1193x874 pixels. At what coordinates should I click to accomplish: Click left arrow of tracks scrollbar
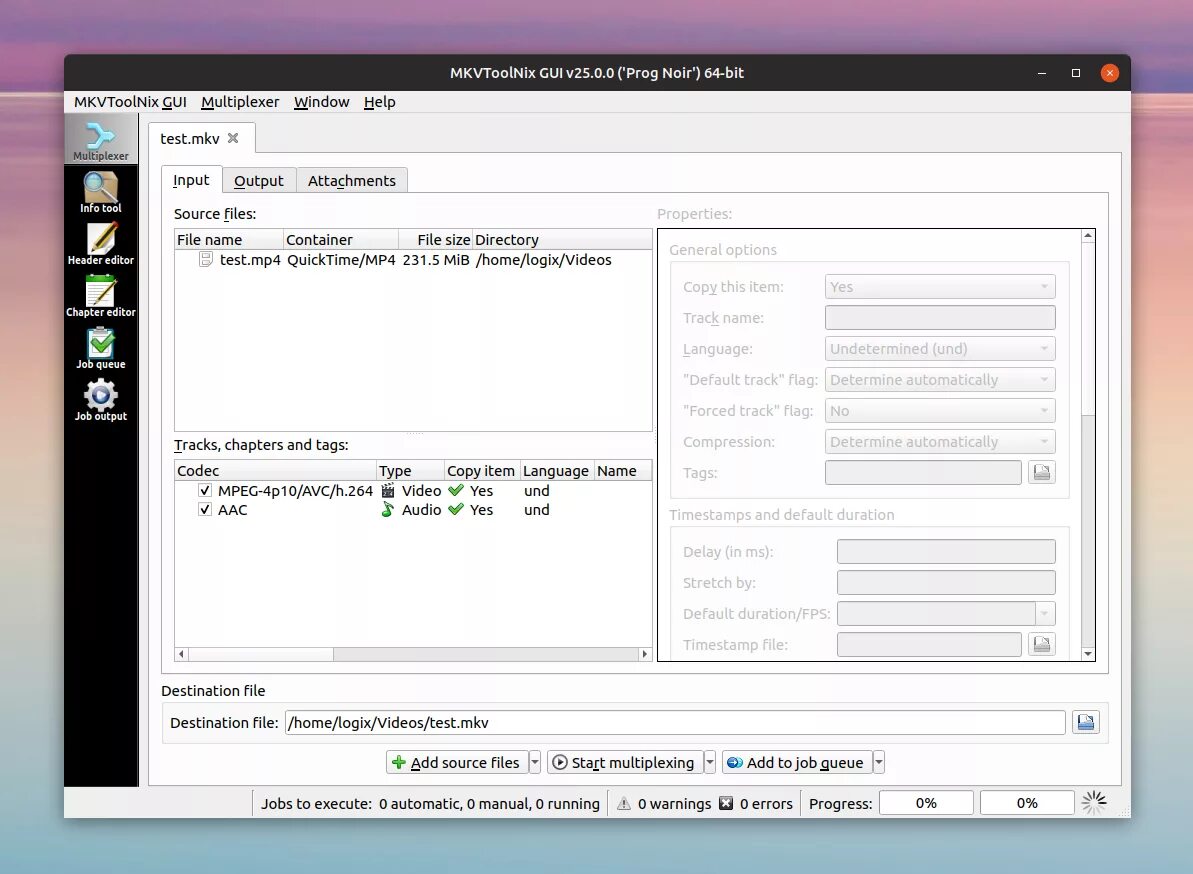coord(181,654)
